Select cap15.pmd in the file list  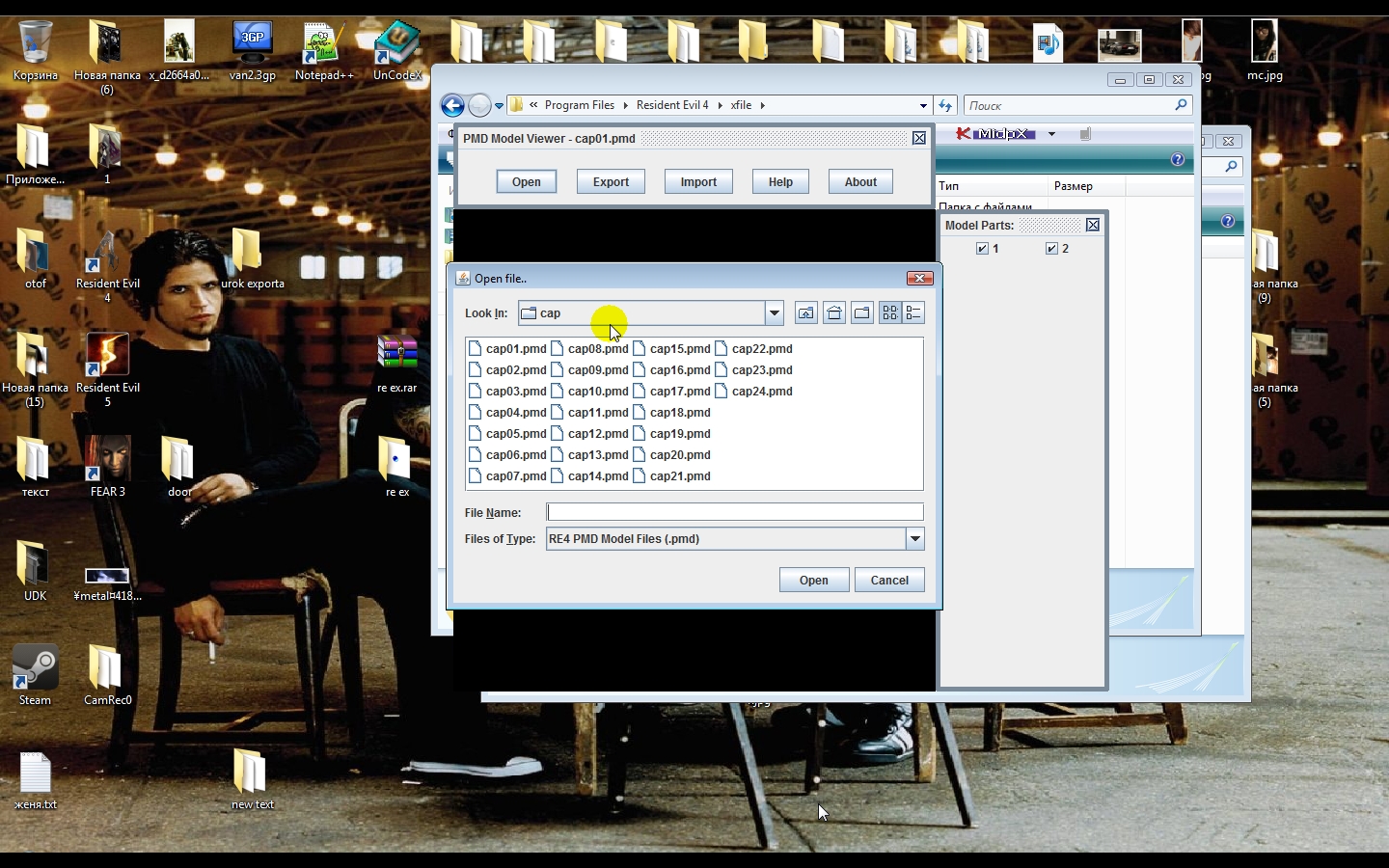[x=671, y=349]
